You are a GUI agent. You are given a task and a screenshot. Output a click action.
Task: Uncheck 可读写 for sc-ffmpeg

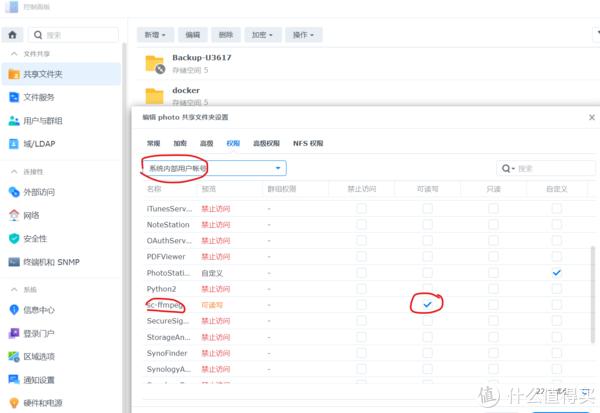427,305
